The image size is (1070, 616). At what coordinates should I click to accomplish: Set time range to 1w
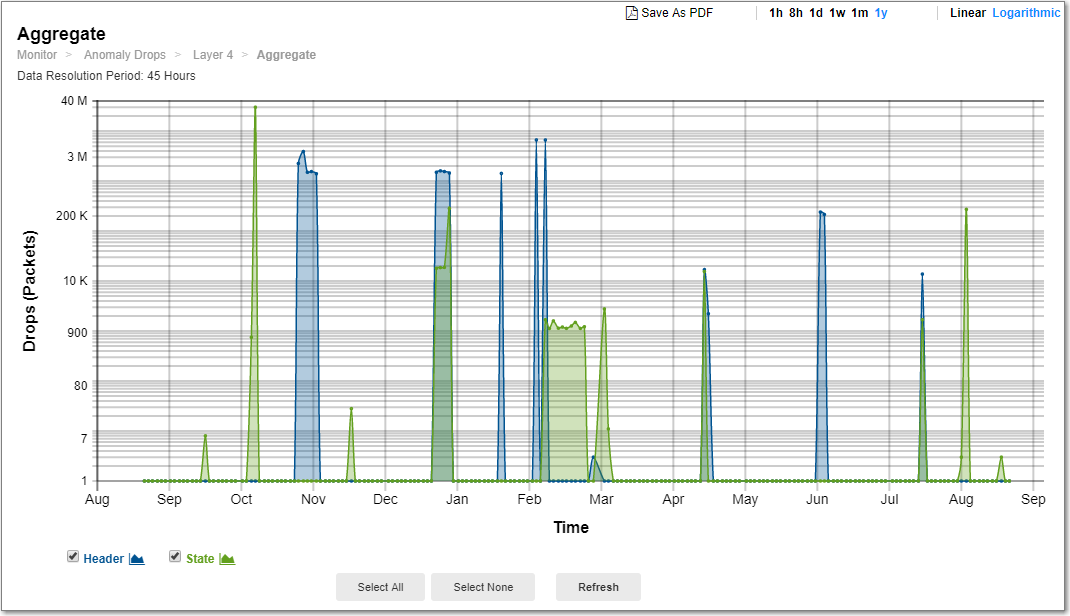[837, 13]
